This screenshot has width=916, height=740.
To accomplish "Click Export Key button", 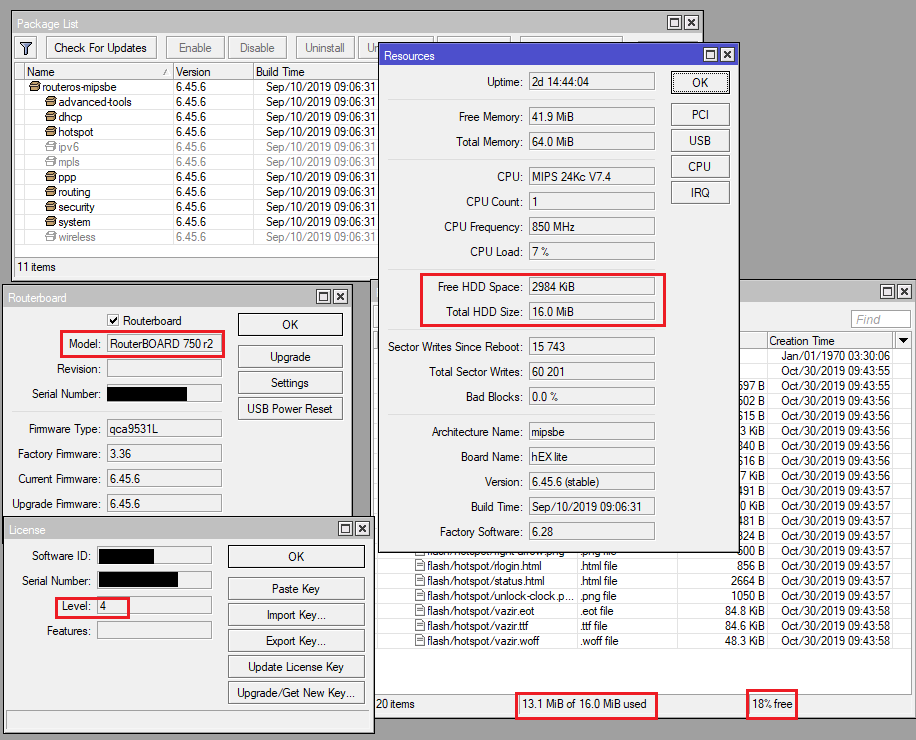I will click(x=296, y=641).
